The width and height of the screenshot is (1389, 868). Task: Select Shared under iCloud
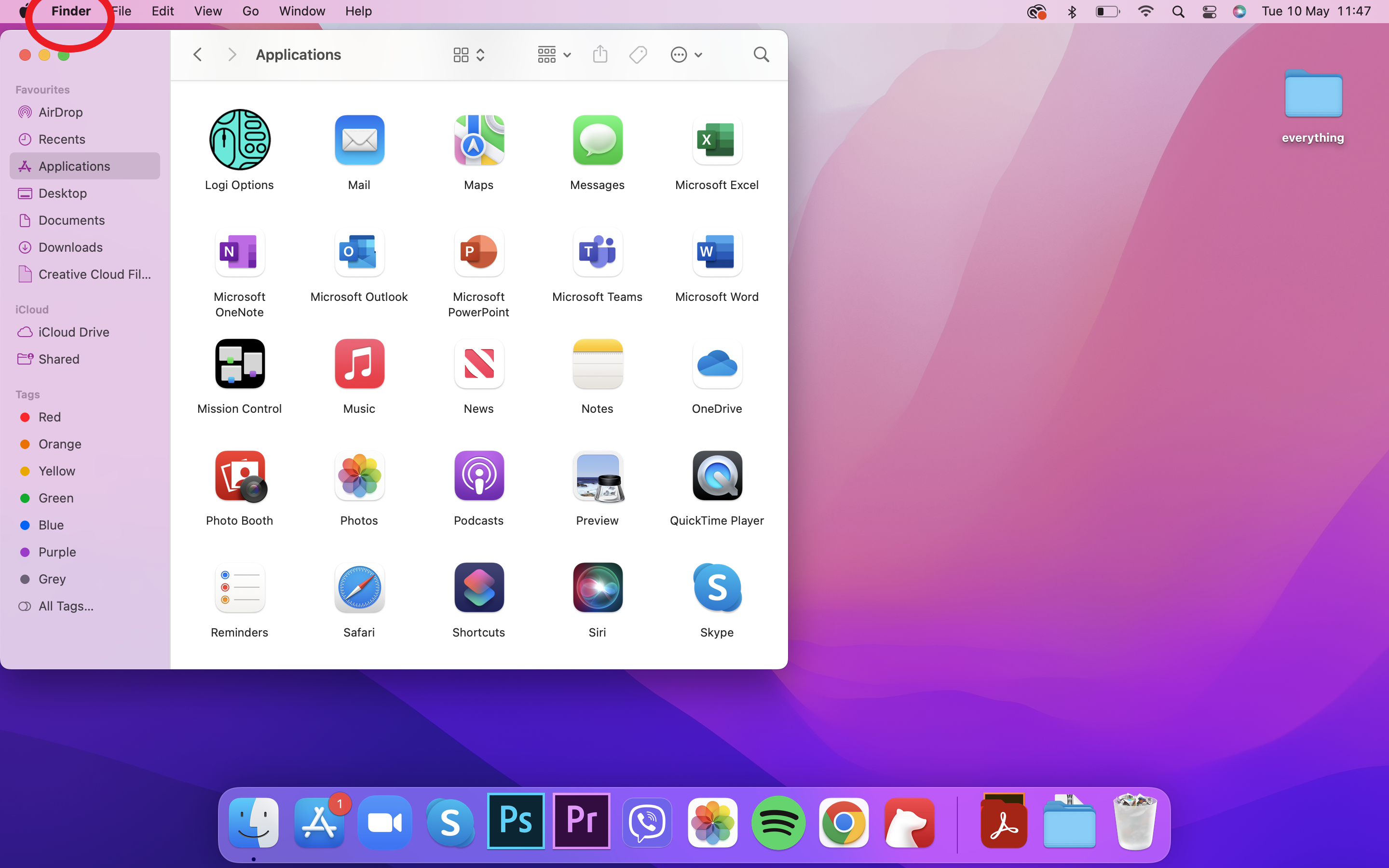85,359
